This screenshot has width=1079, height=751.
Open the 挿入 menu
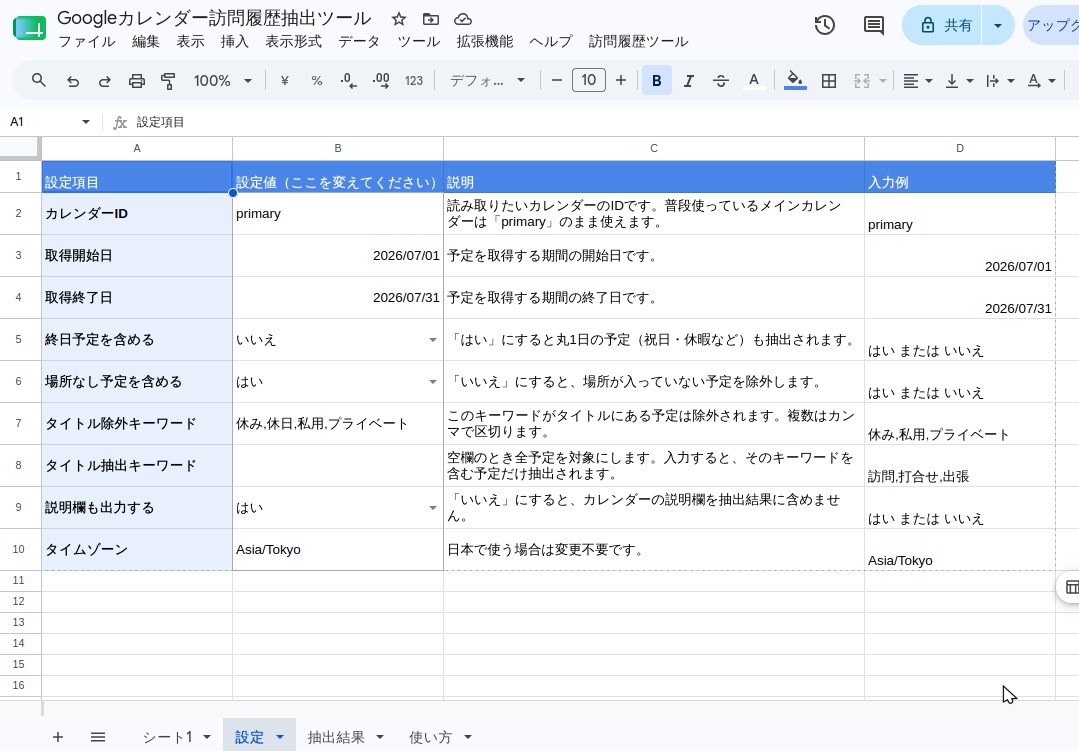tap(235, 41)
